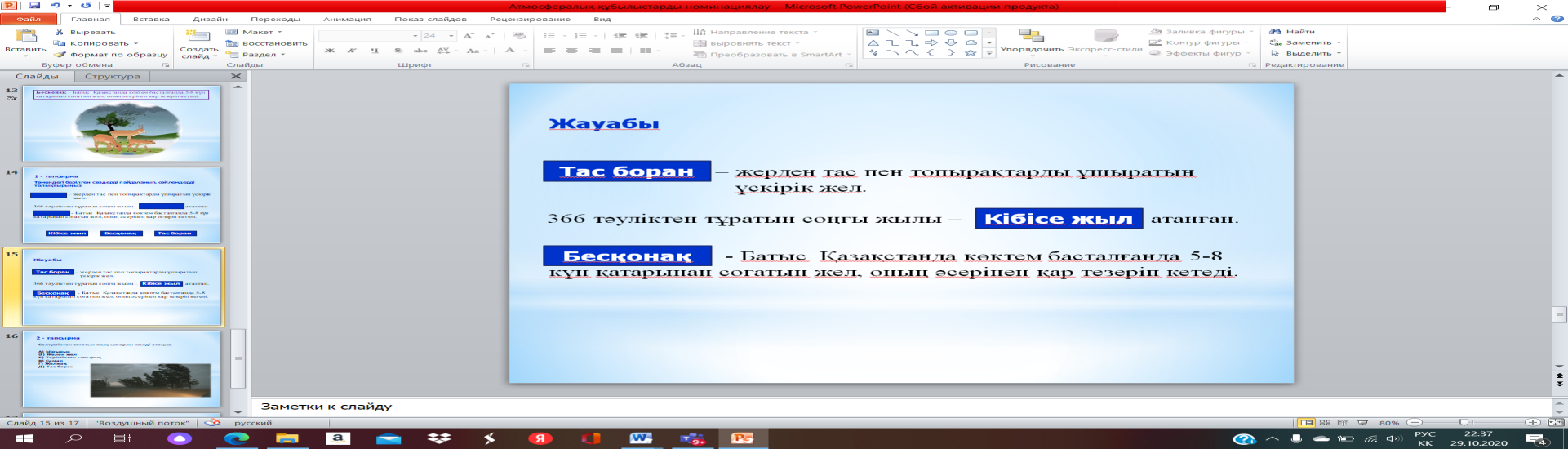Switch to Показ слайдов ribbon tab
The width and height of the screenshot is (1568, 449).
pyautogui.click(x=430, y=19)
